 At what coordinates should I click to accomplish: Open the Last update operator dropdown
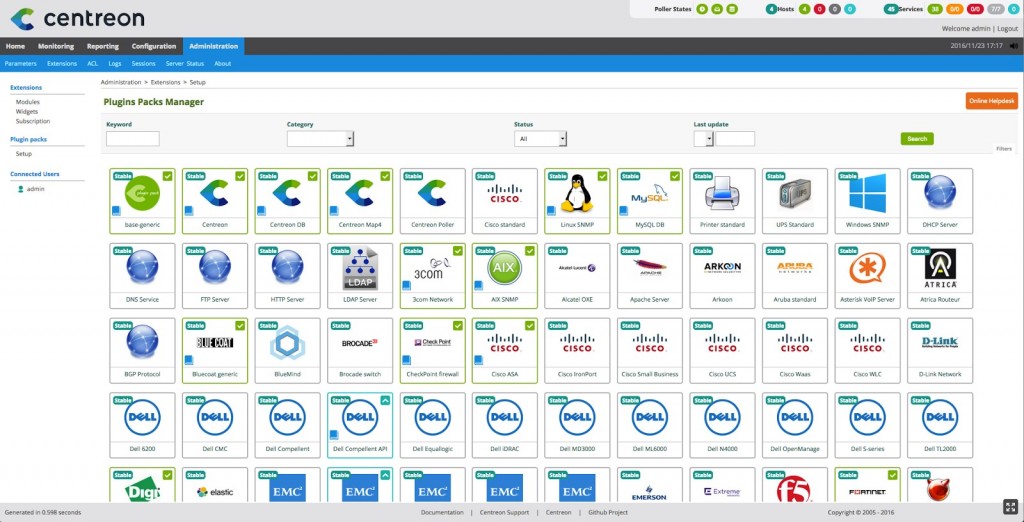(703, 139)
